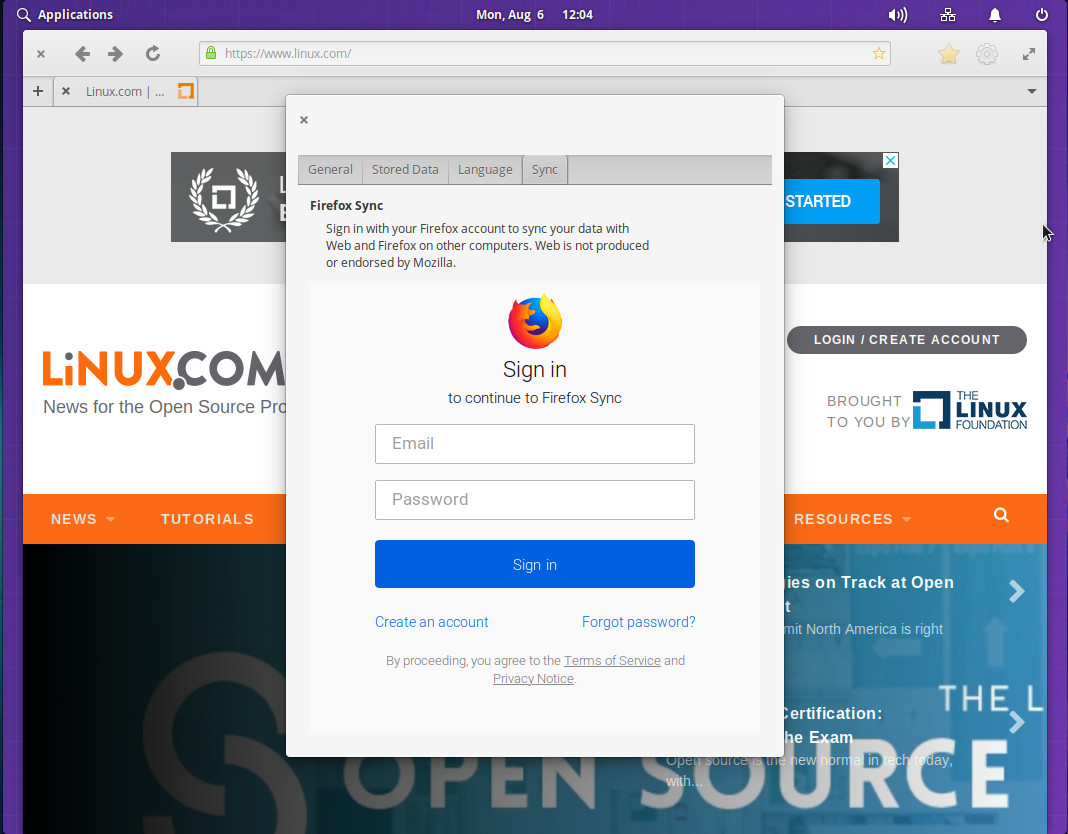Click the address bar URL field
The height and width of the screenshot is (834, 1068).
pyautogui.click(x=545, y=53)
